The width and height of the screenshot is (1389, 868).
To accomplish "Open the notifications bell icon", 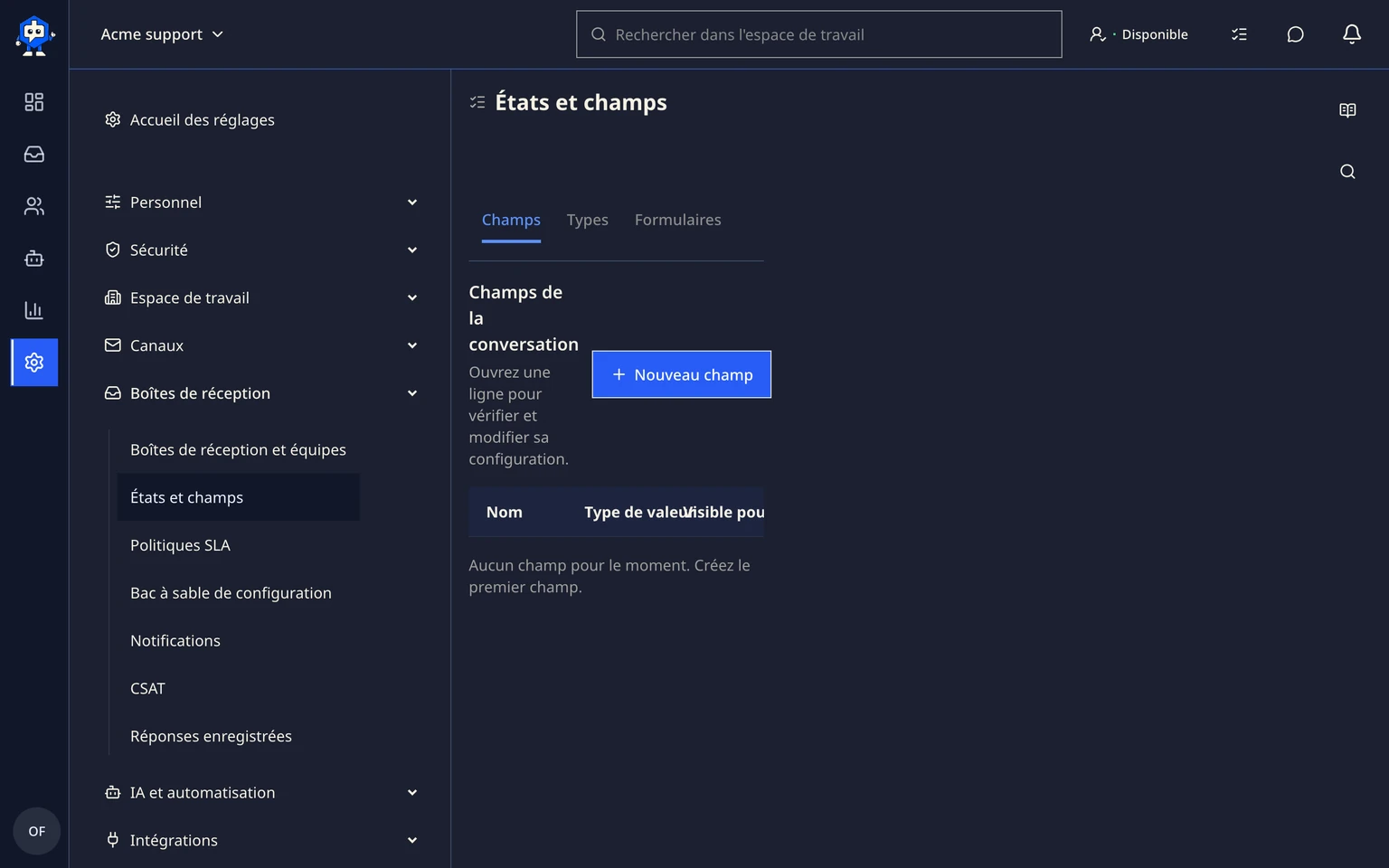I will [1351, 34].
